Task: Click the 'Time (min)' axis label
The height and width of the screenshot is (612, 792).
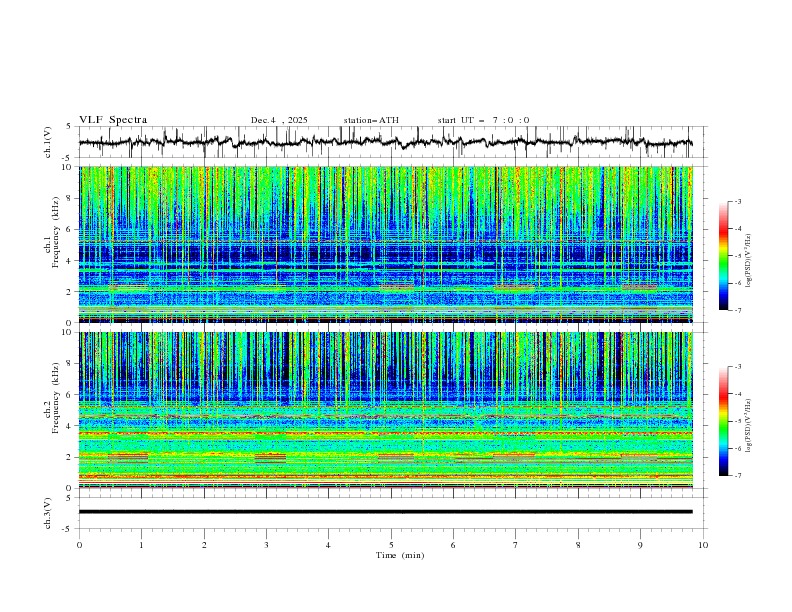Action: [x=400, y=555]
